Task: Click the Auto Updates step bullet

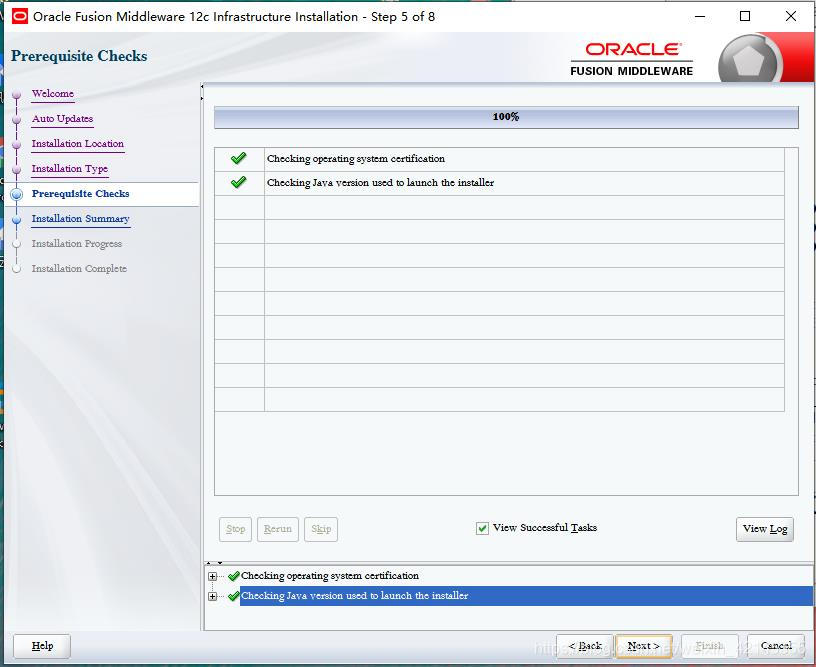Action: 17,119
